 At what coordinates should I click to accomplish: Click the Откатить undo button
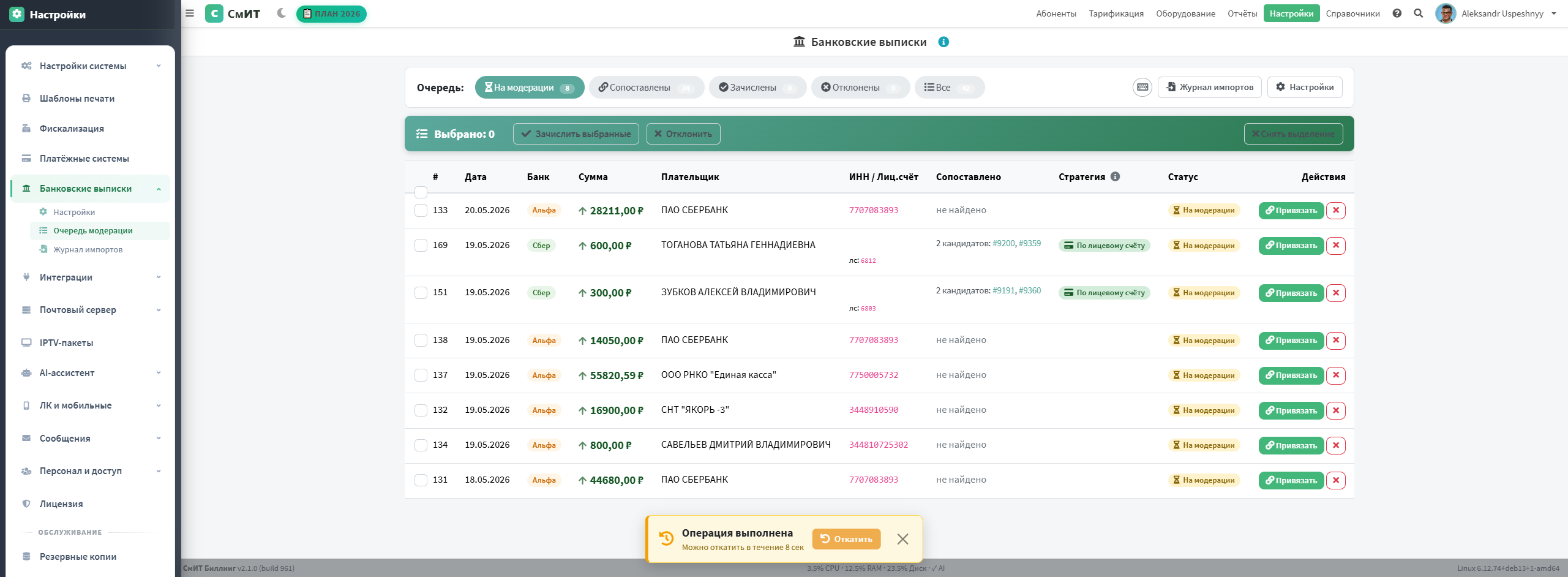pyautogui.click(x=846, y=539)
